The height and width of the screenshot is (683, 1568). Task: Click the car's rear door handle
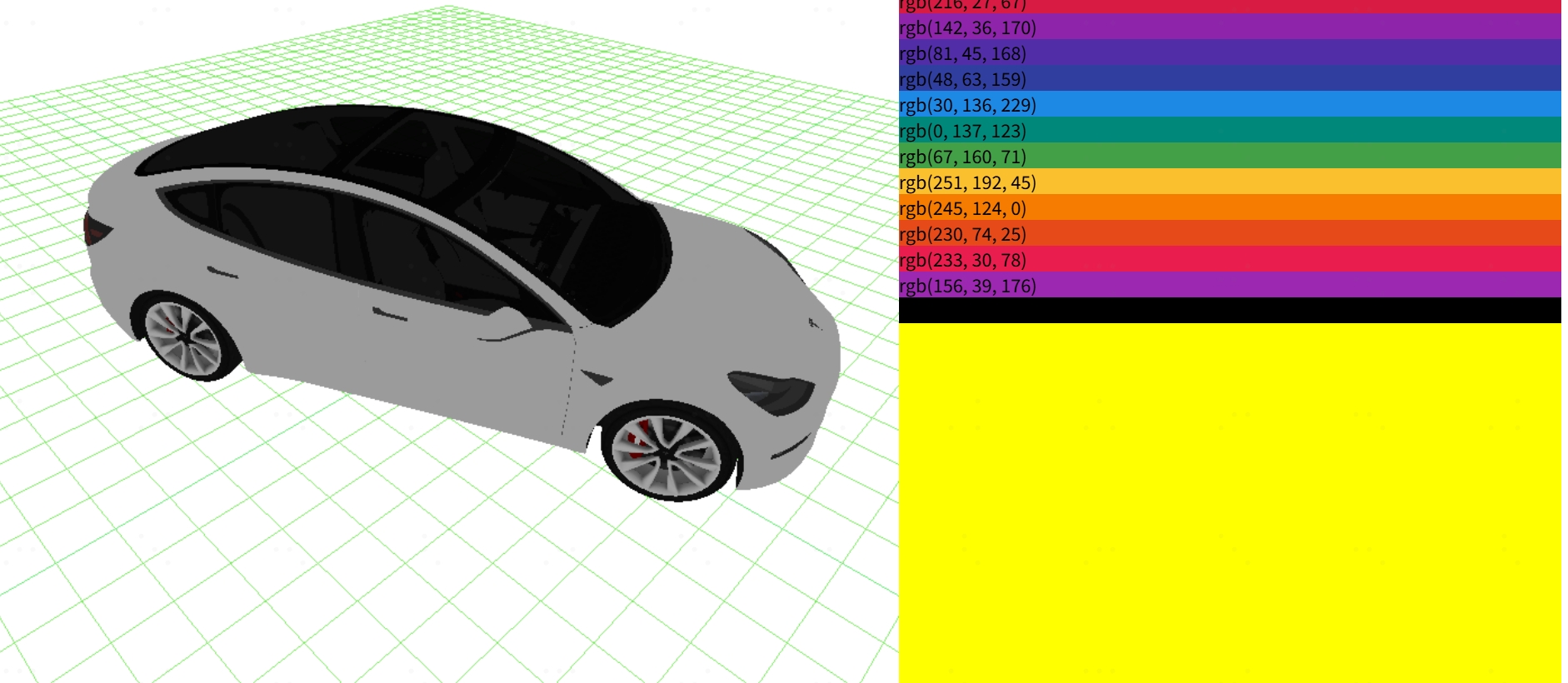tap(222, 272)
